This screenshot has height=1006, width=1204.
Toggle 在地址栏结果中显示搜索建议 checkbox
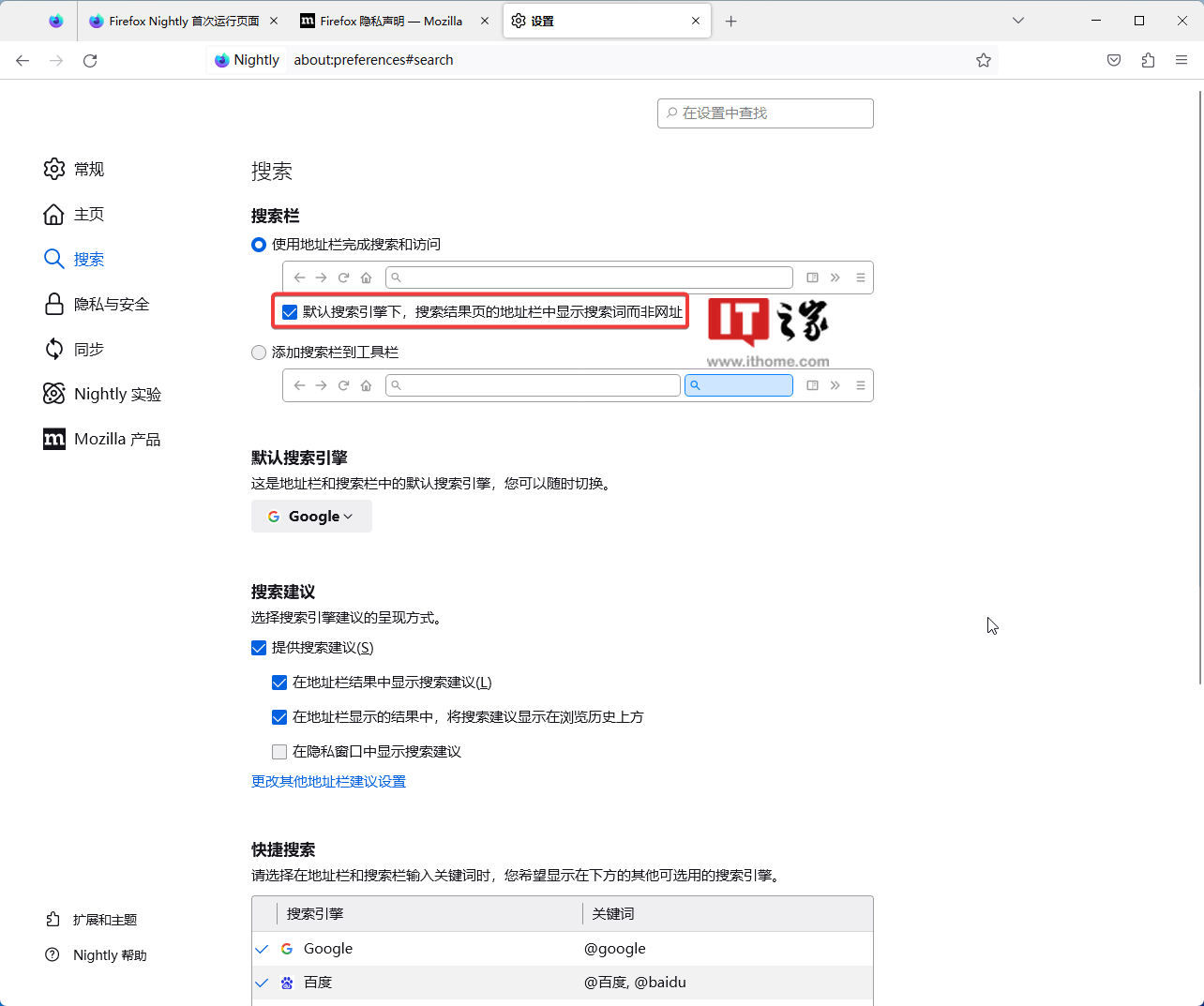click(279, 683)
